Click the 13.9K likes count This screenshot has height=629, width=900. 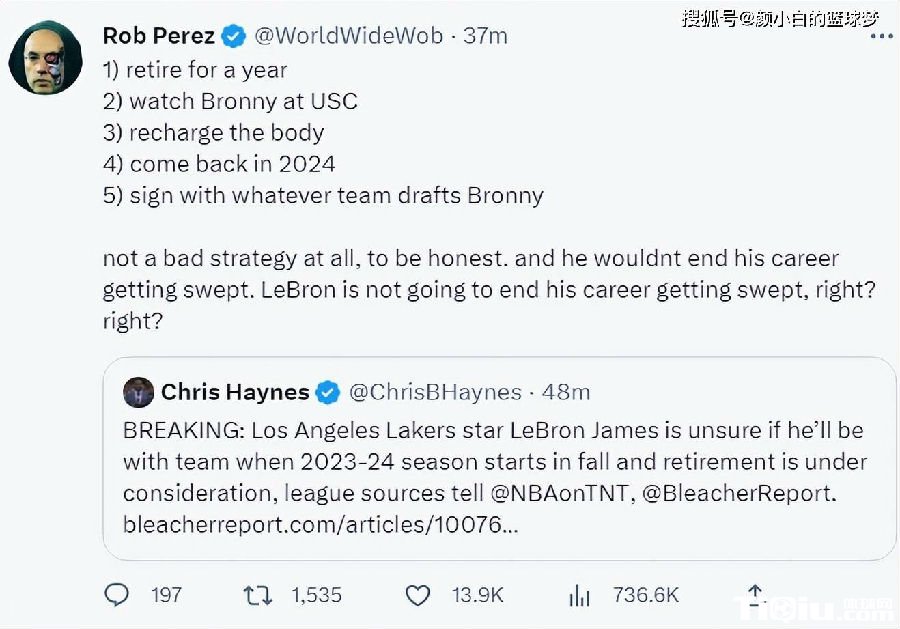coord(477,595)
